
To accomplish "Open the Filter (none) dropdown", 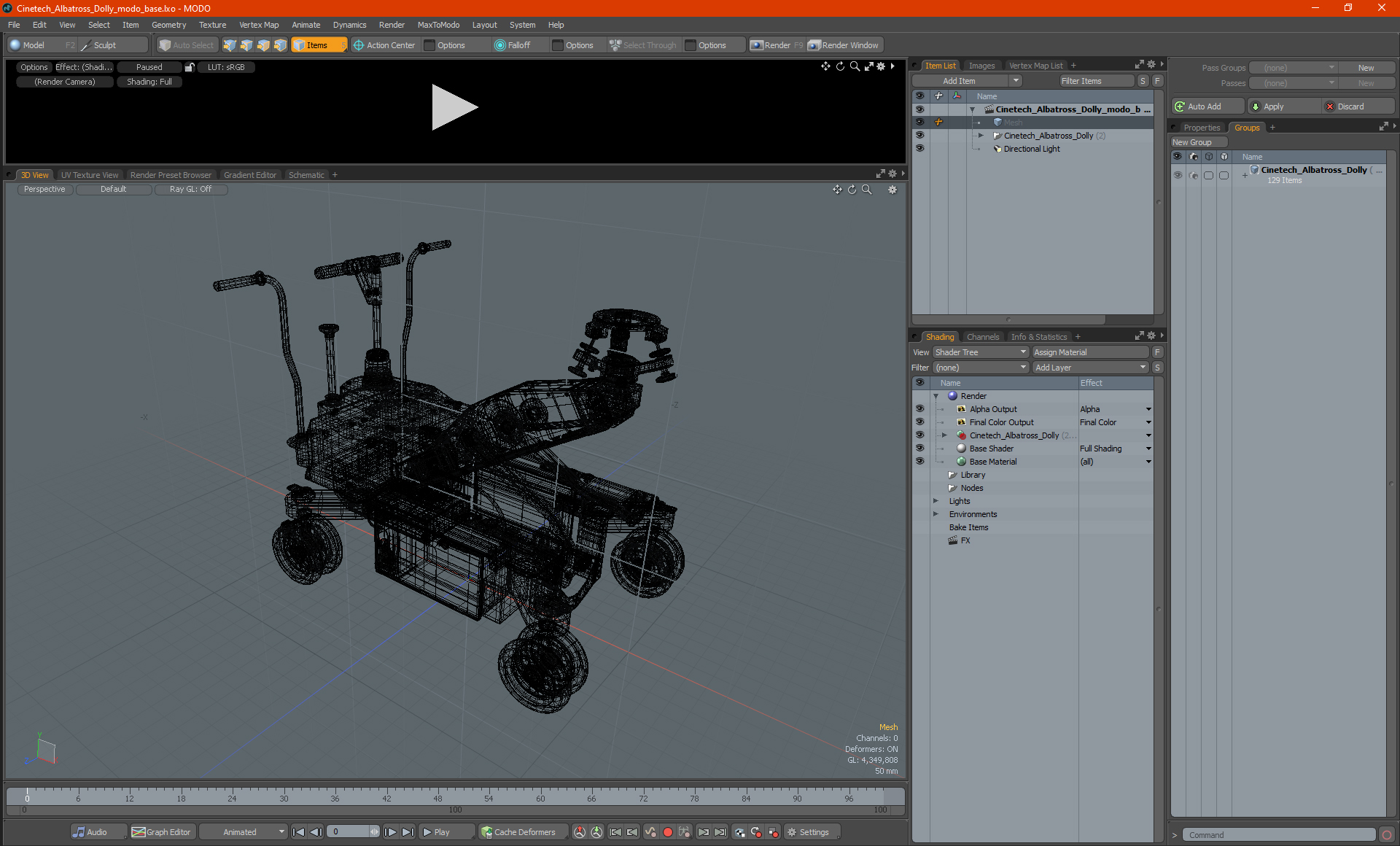I will pyautogui.click(x=980, y=368).
